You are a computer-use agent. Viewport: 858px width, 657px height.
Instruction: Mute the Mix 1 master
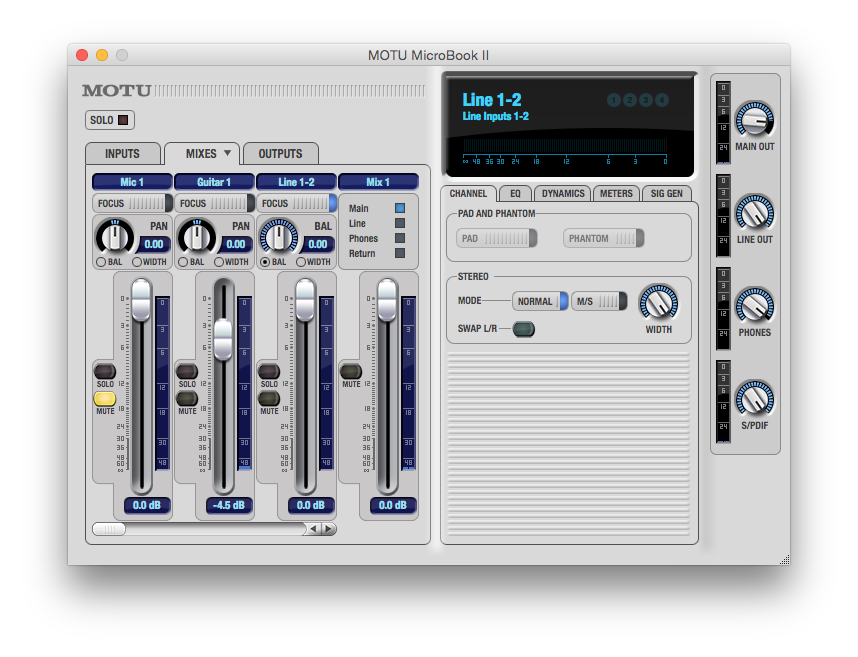351,371
